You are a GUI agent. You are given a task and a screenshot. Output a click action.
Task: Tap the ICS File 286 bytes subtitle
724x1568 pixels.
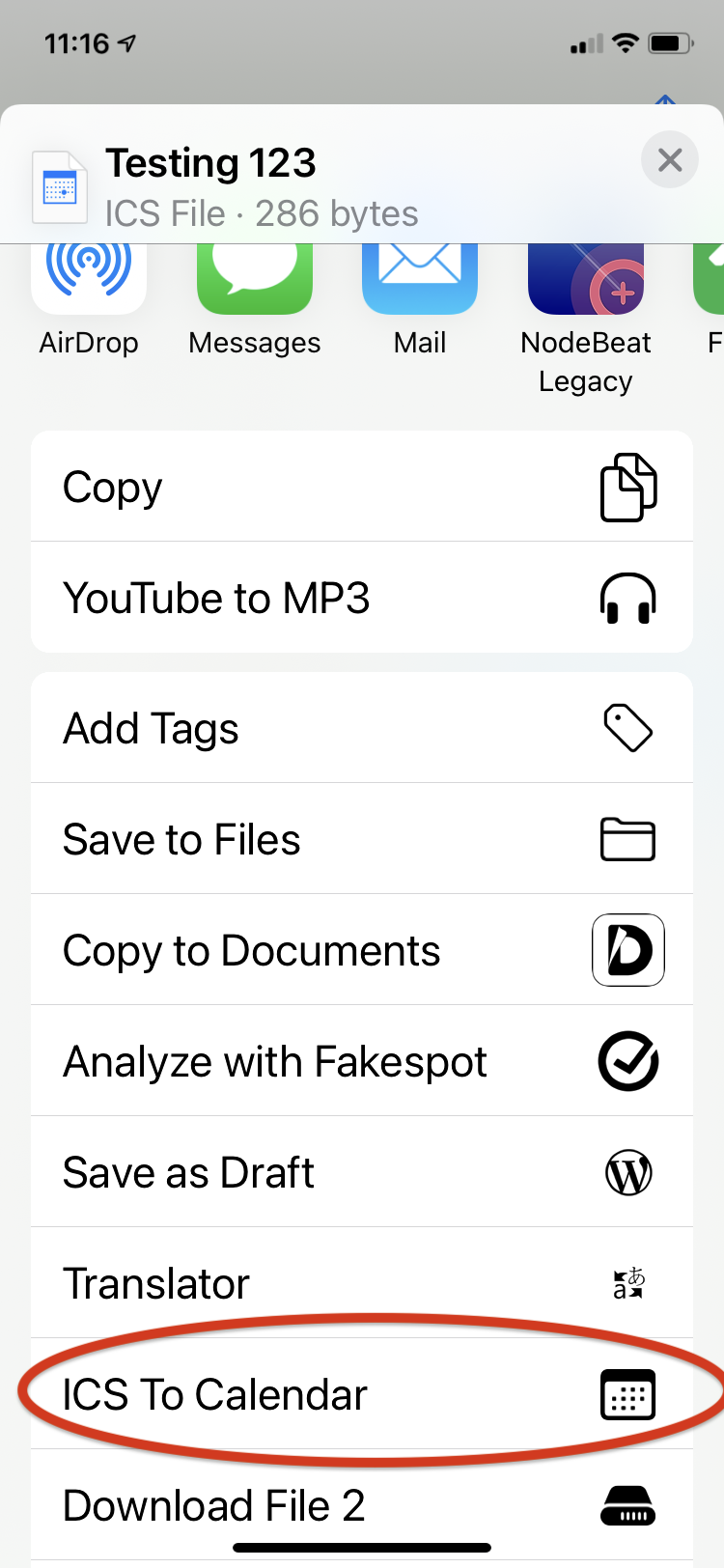click(x=262, y=213)
